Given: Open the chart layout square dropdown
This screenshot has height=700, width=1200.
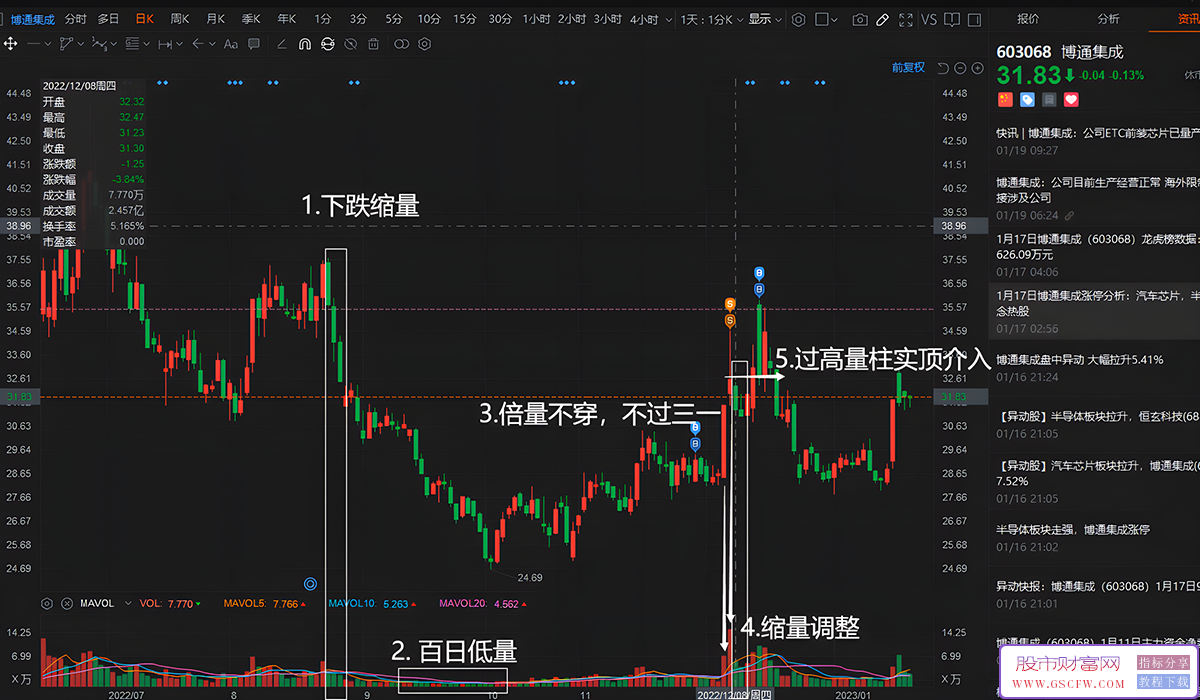Looking at the screenshot, I should tap(827, 19).
